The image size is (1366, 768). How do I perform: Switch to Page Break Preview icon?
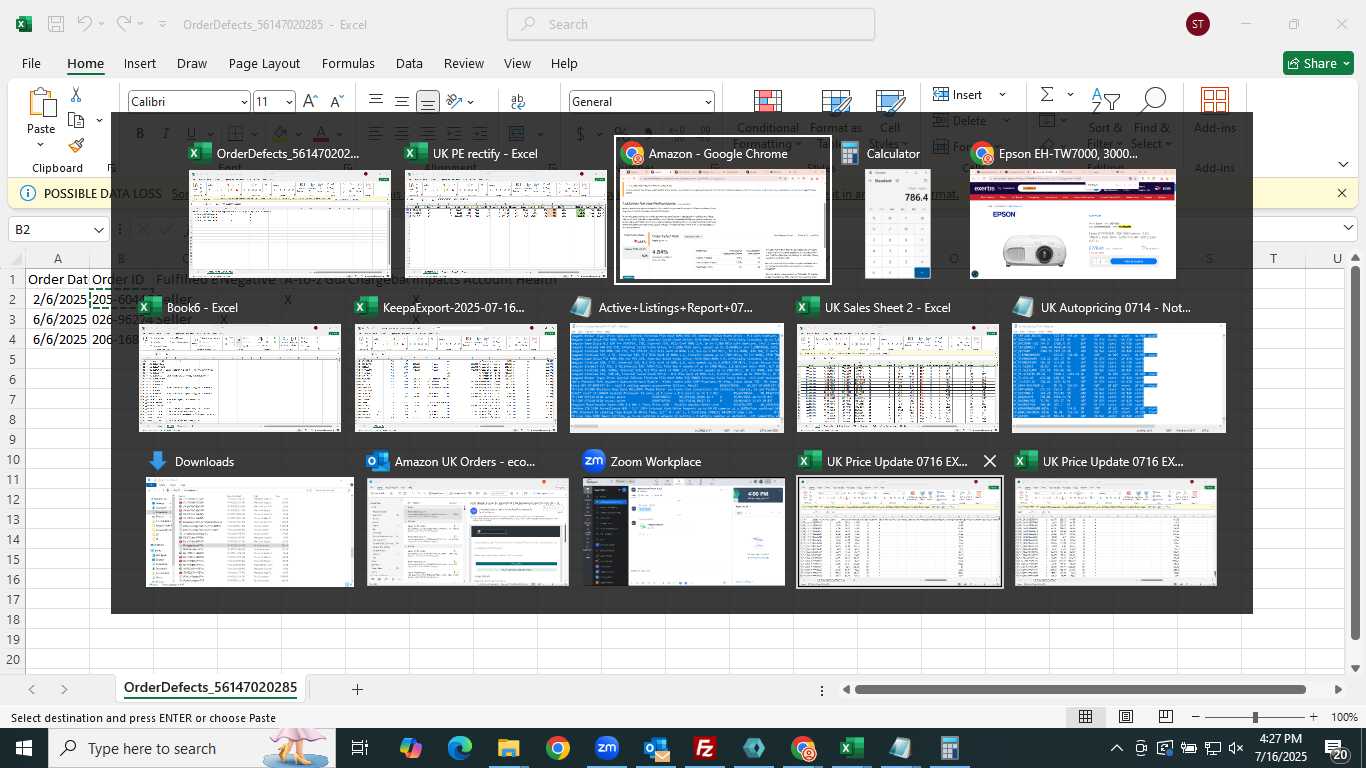[x=1165, y=717]
